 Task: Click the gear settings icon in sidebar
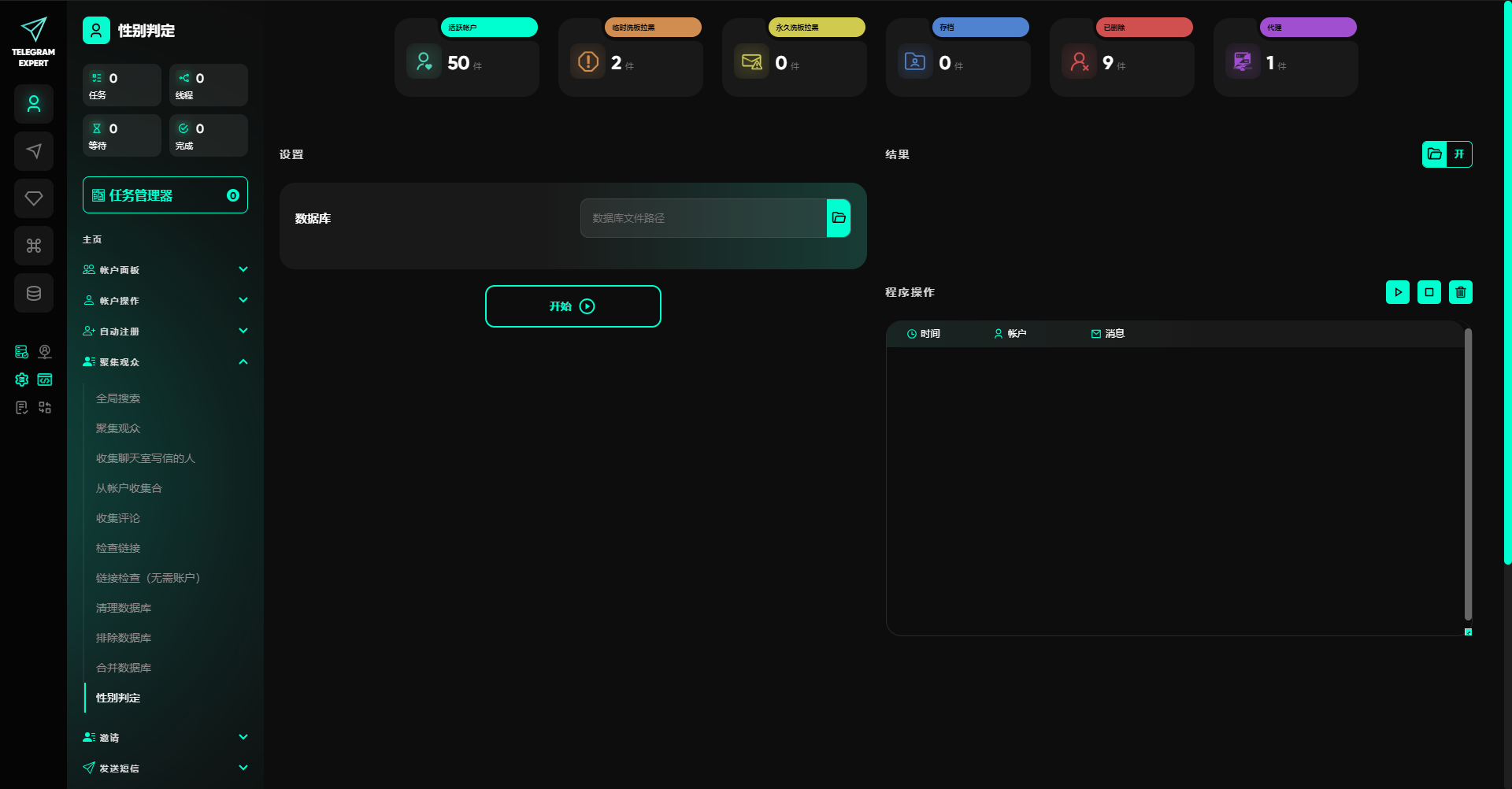[22, 380]
